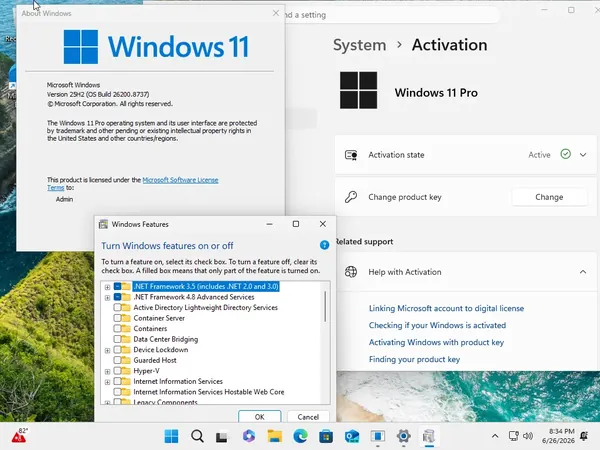The width and height of the screenshot is (600, 450).
Task: Open the Start menu
Action: (171, 436)
